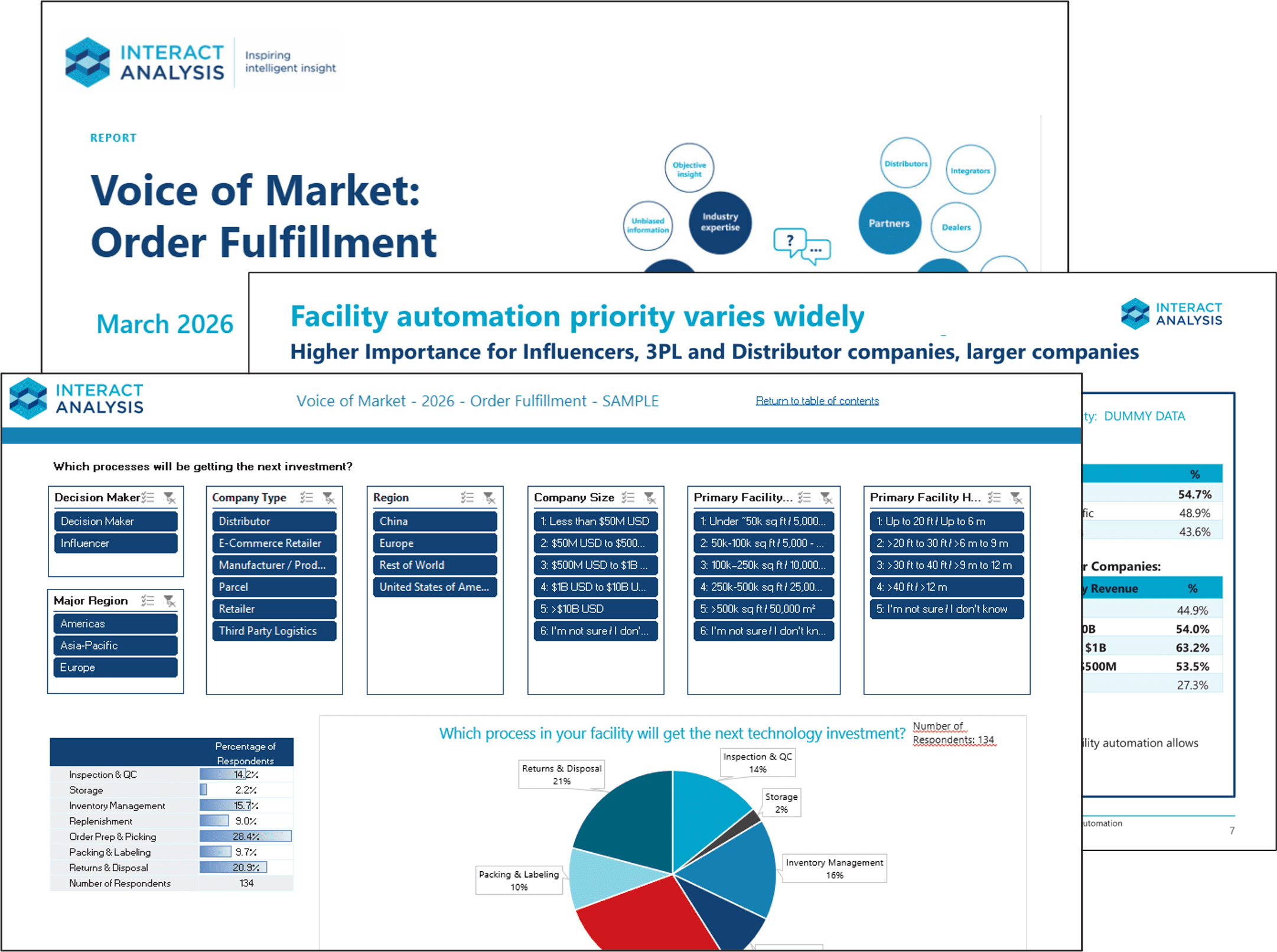Screen dimensions: 1277x952
Task: Filter by Decision Maker option
Action: [x=116, y=521]
